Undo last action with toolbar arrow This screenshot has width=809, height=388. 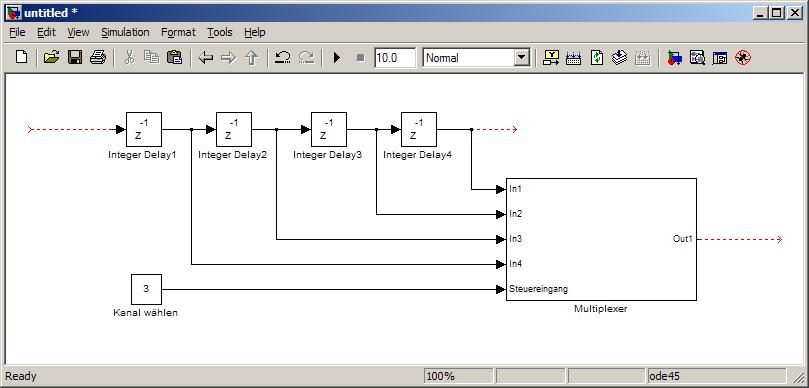point(282,57)
